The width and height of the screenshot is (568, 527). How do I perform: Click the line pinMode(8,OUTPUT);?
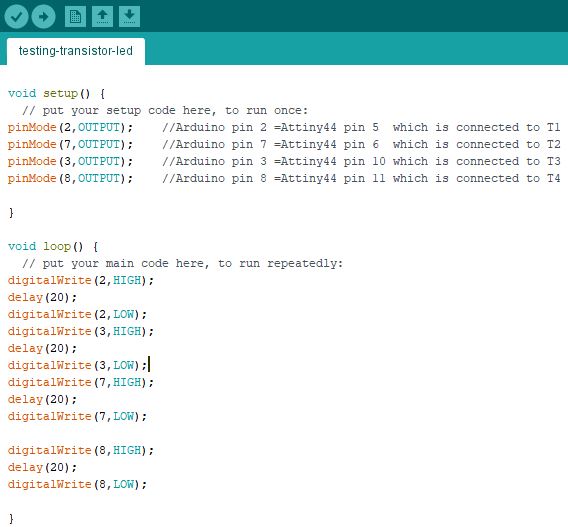pyautogui.click(x=71, y=179)
